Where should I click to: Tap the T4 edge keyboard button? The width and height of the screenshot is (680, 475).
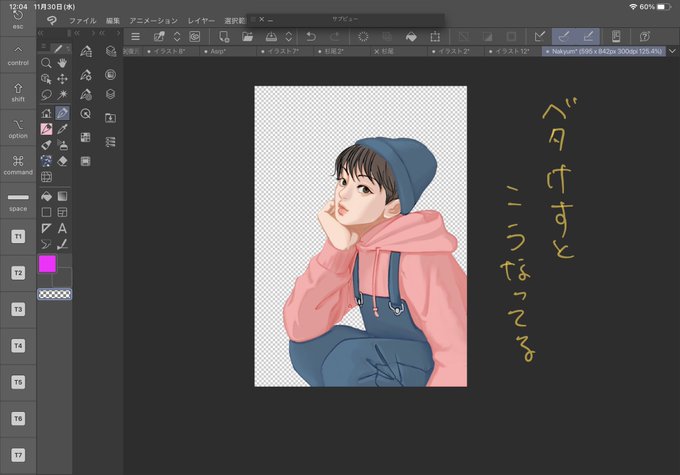[x=18, y=346]
